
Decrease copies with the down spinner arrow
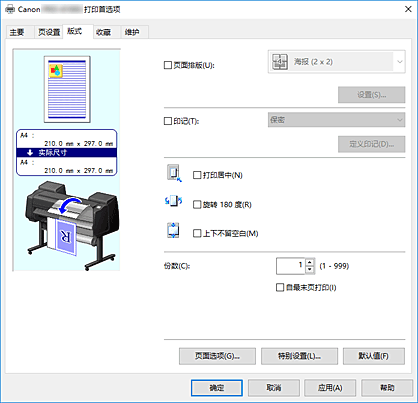point(310,270)
